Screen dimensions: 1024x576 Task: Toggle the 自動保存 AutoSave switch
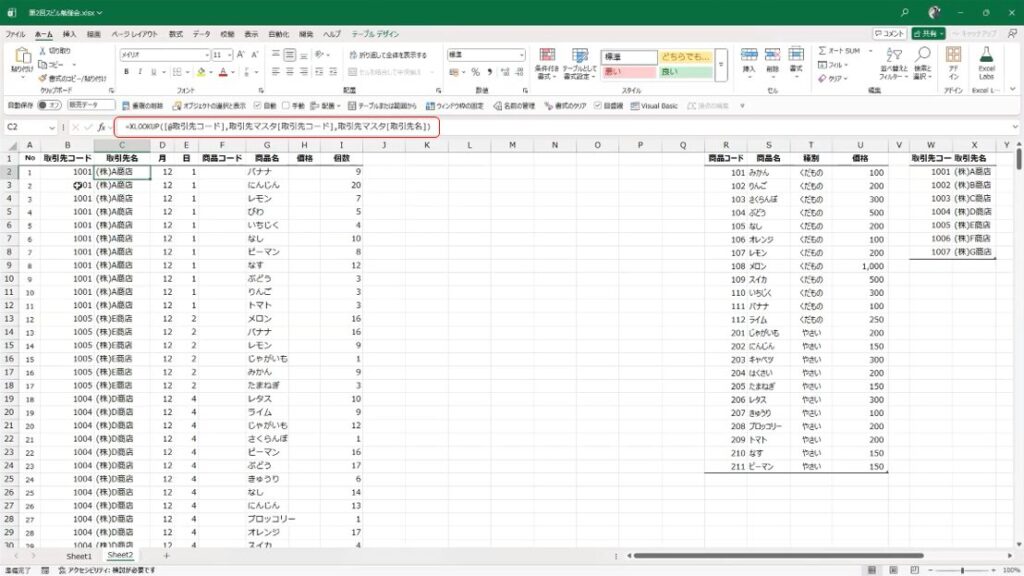[x=49, y=105]
